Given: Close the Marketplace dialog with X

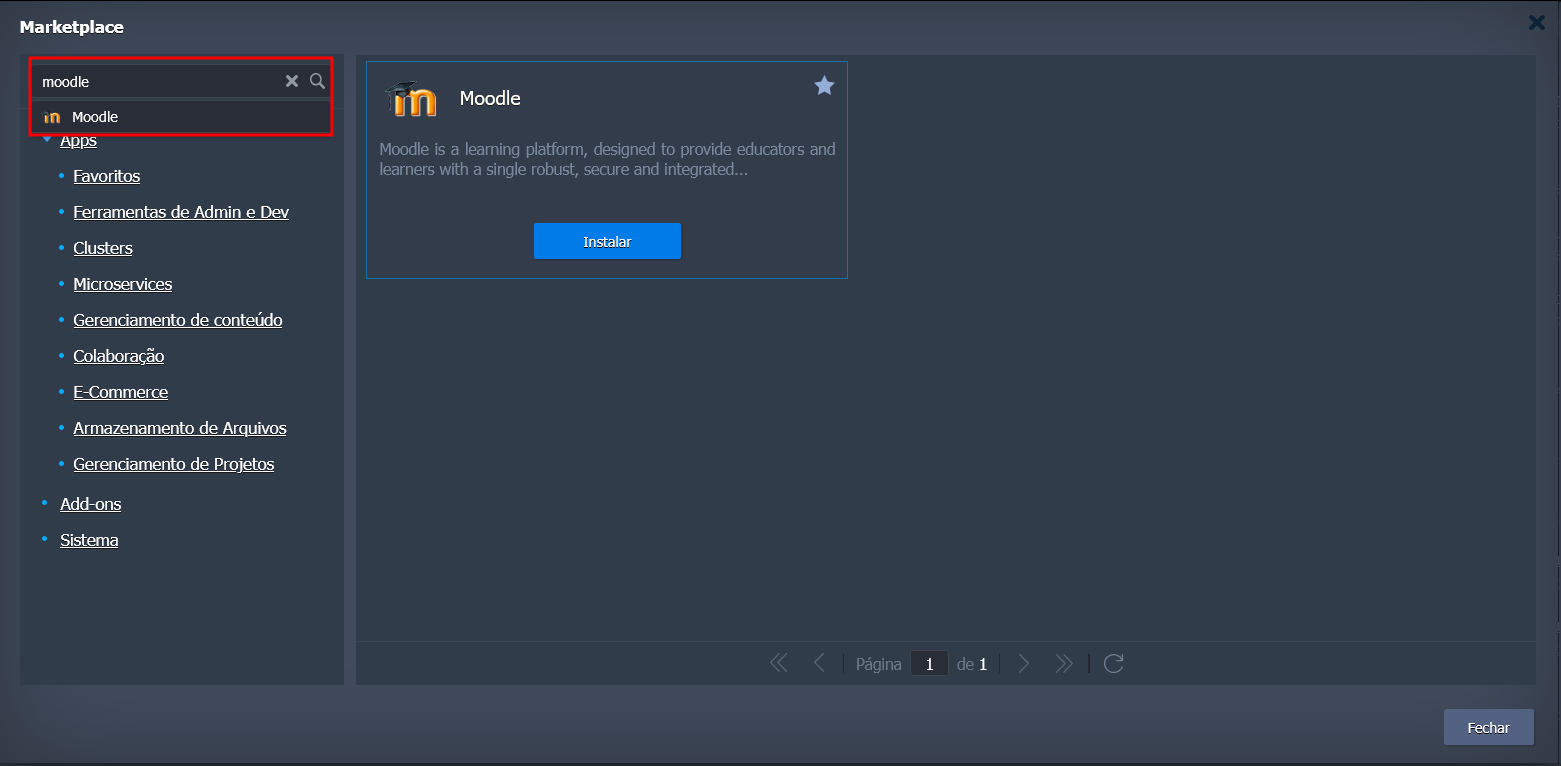Looking at the screenshot, I should coord(1537,22).
